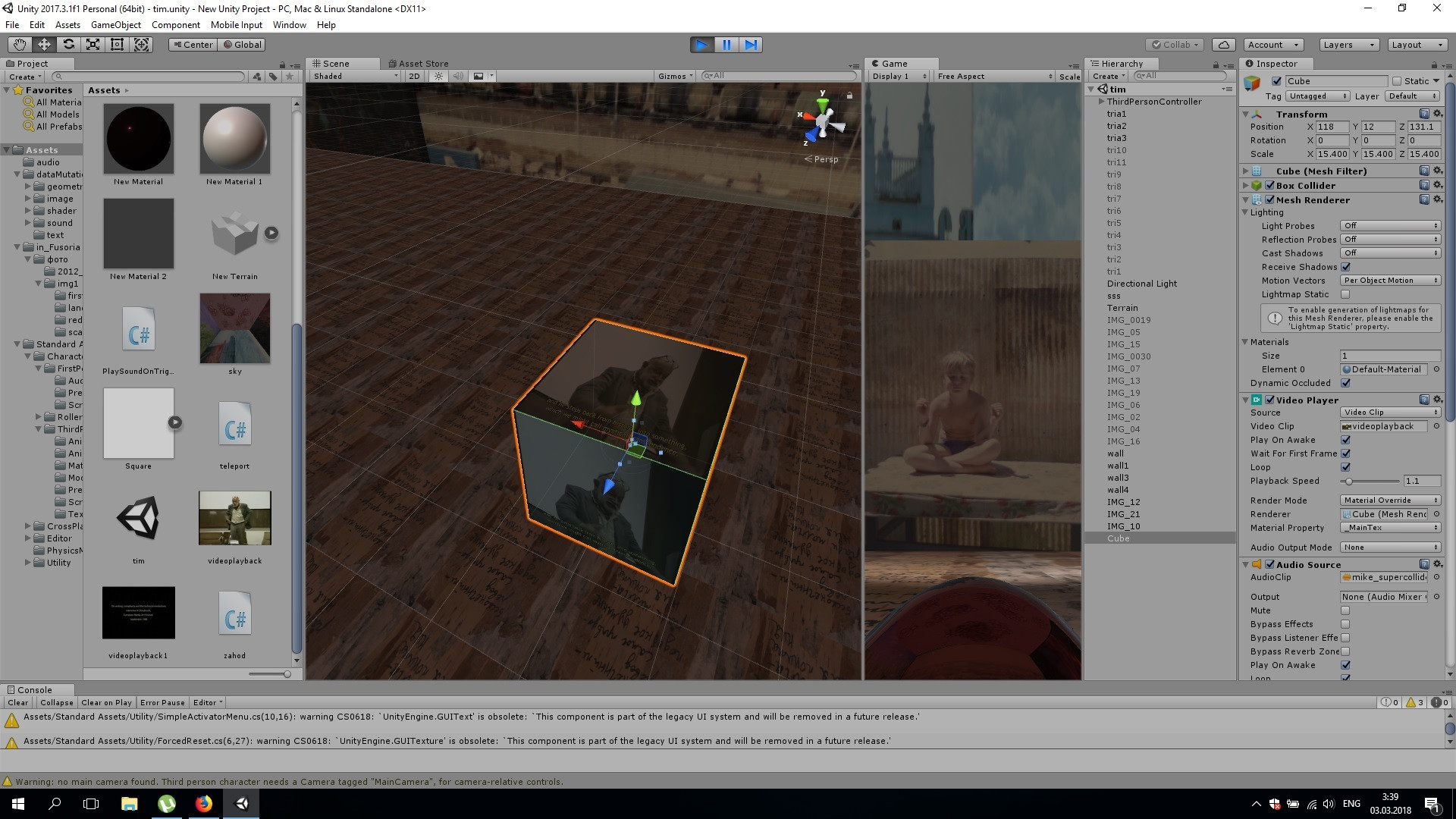Open the cloud services icon

coord(1224,45)
